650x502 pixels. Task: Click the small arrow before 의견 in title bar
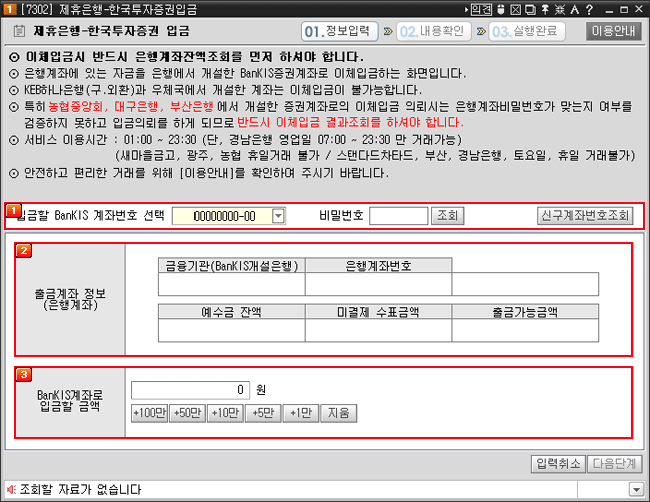pyautogui.click(x=466, y=9)
